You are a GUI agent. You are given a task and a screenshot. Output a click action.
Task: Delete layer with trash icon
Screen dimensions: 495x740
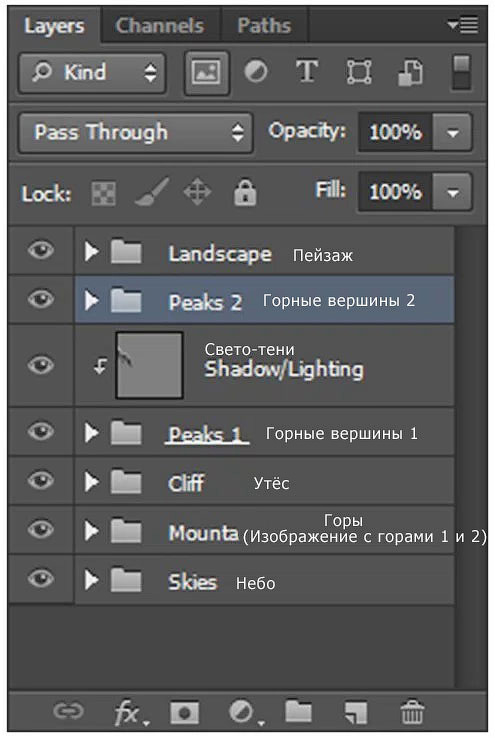pos(412,712)
